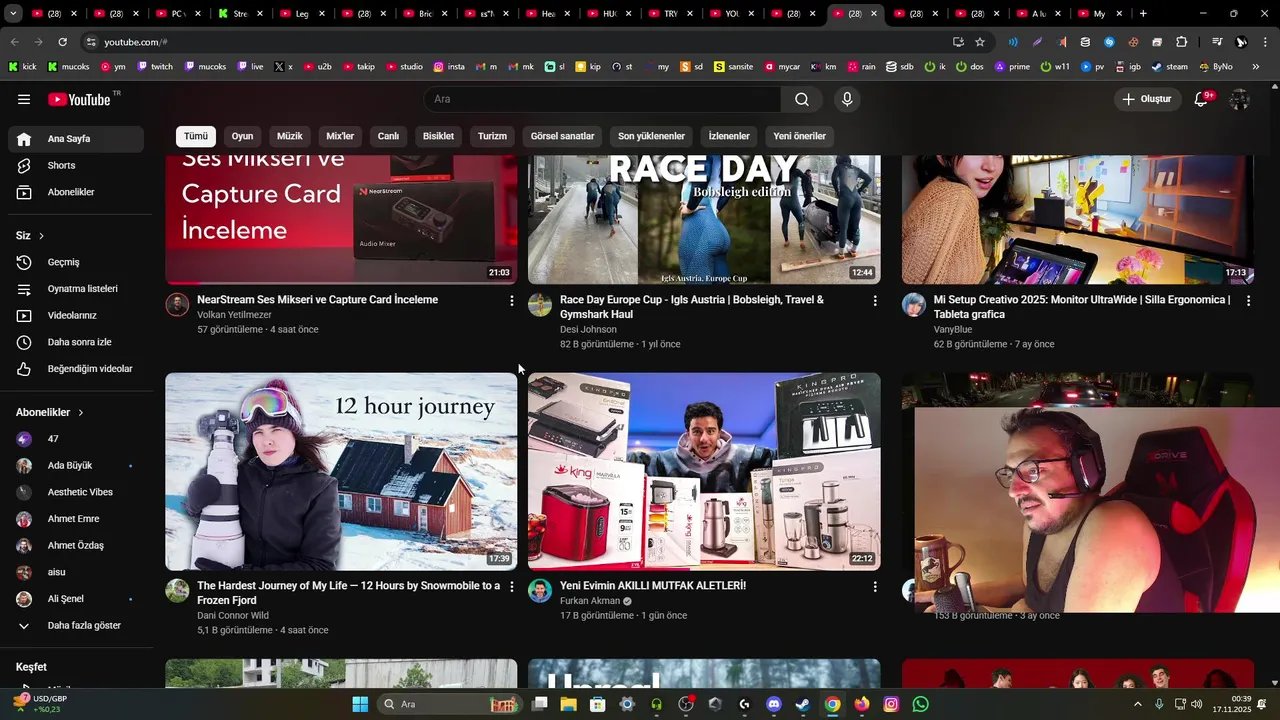Start voice search with the microphone icon

click(x=847, y=99)
